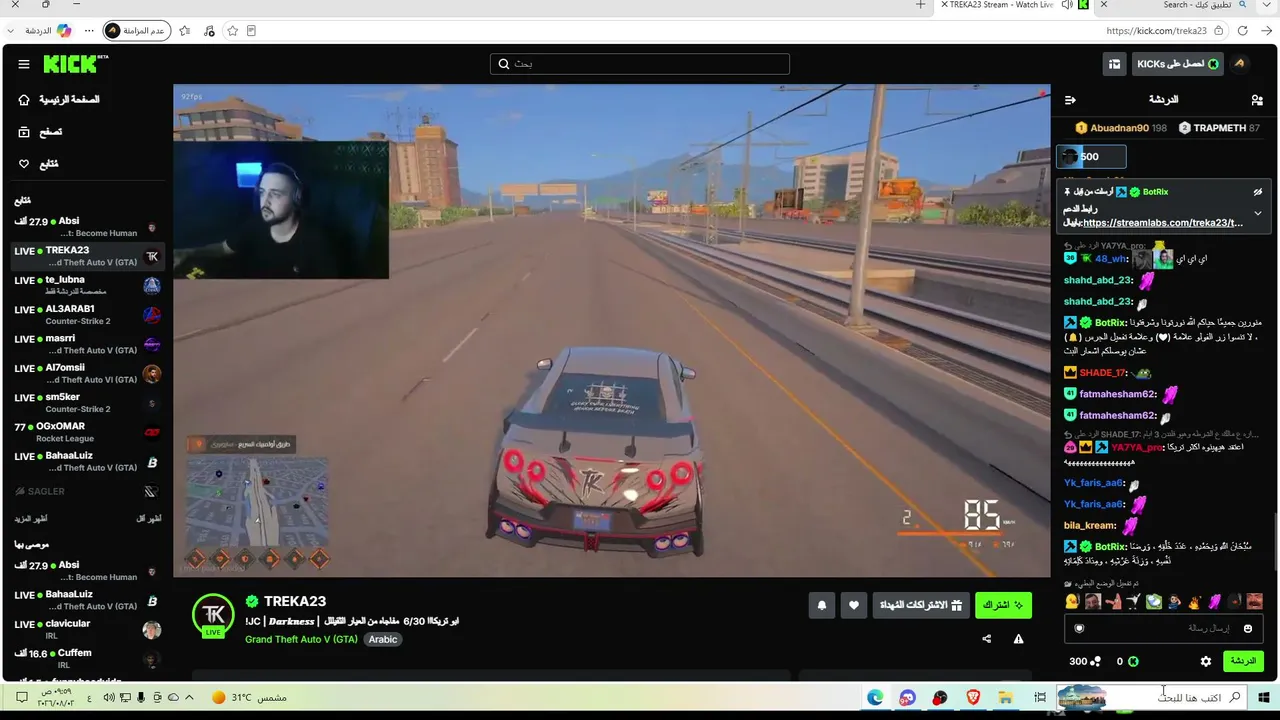Select the Arabic language tag
Image resolution: width=1280 pixels, height=720 pixels.
point(383,639)
